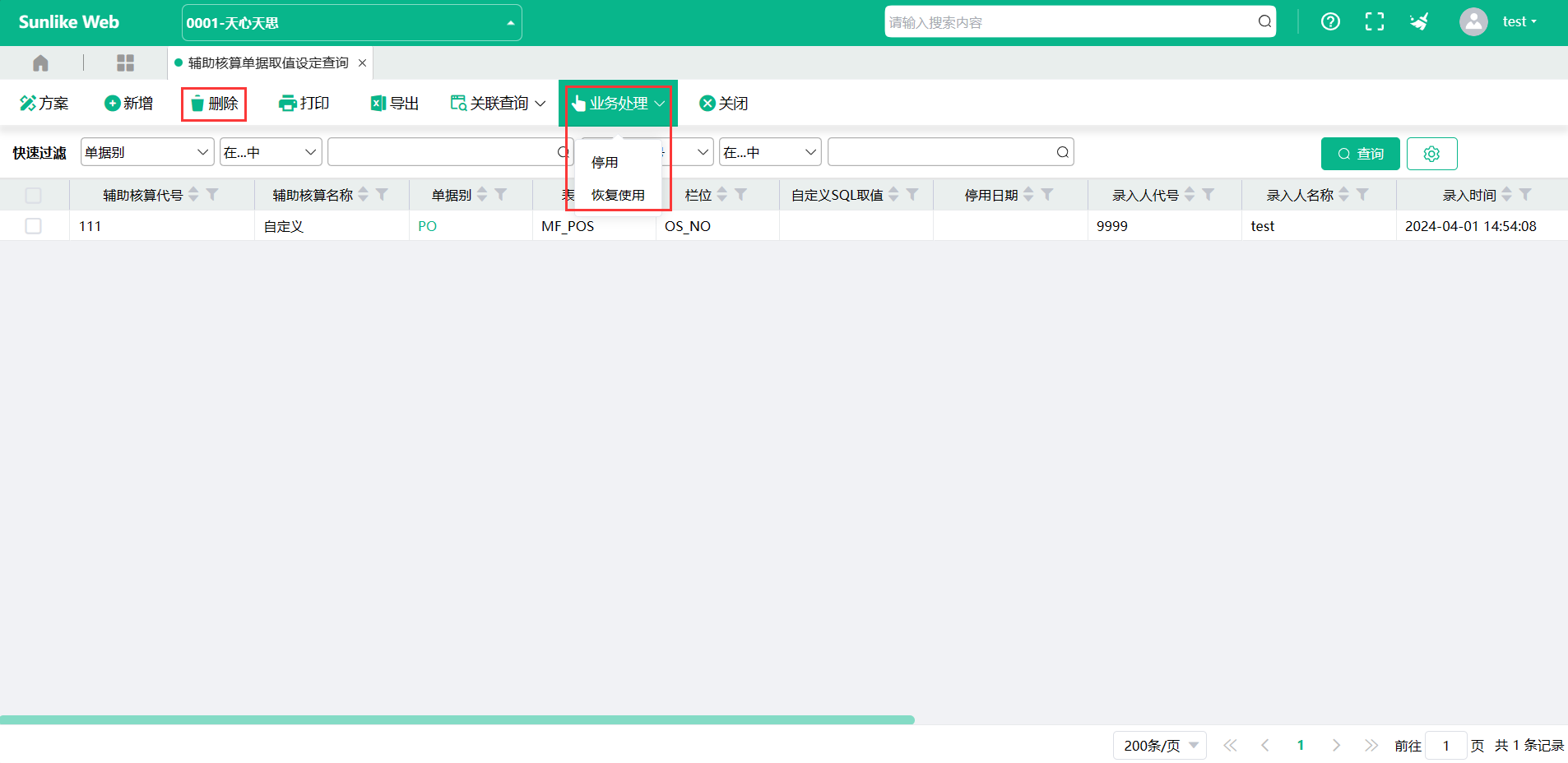1568x763 pixels.
Task: Filter the 自定义SQL取值 column
Action: click(912, 194)
